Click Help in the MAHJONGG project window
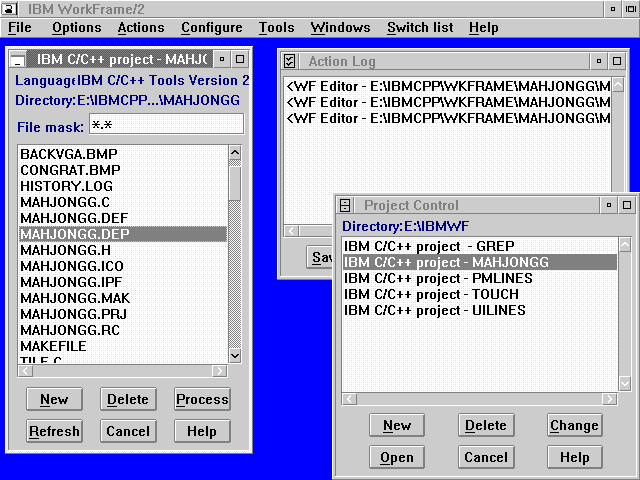Screen dimensions: 640x480 point(202,431)
